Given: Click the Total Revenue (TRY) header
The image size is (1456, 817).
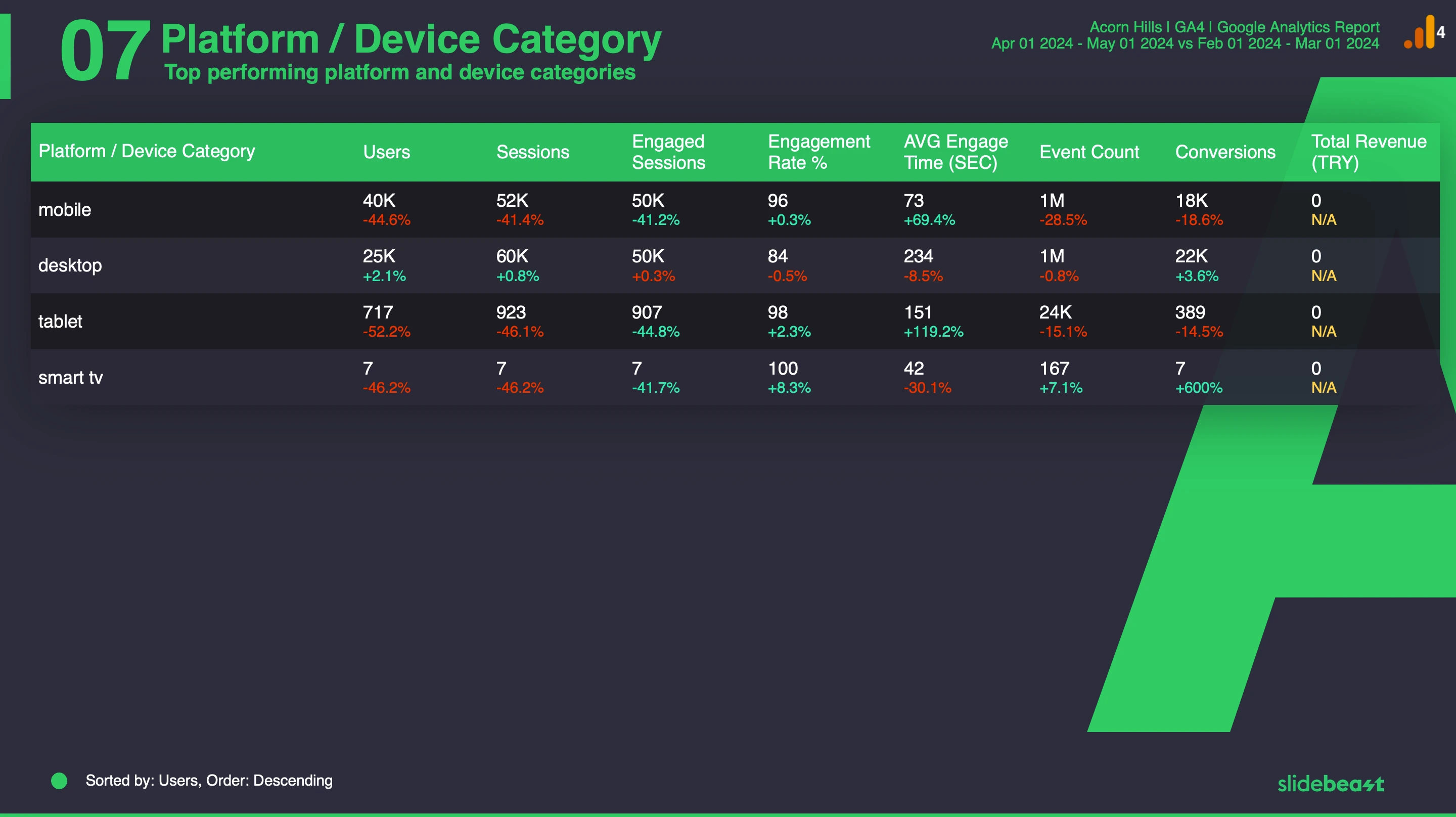Looking at the screenshot, I should click(1369, 152).
